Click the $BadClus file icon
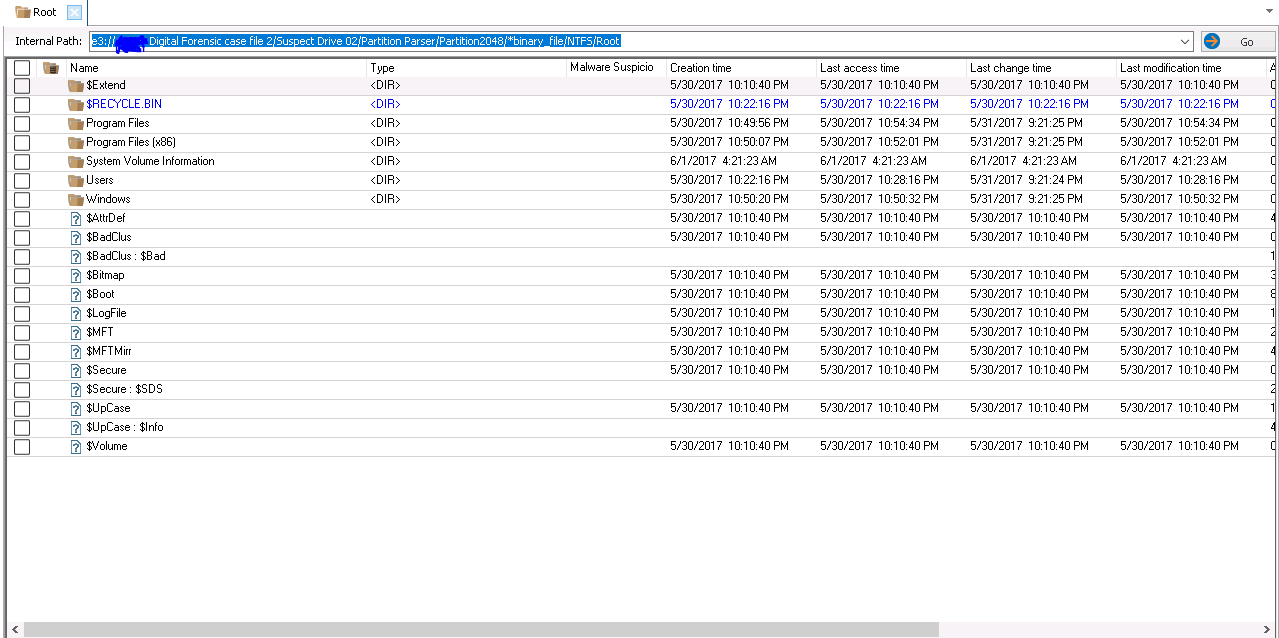This screenshot has width=1279, height=638. coord(76,238)
